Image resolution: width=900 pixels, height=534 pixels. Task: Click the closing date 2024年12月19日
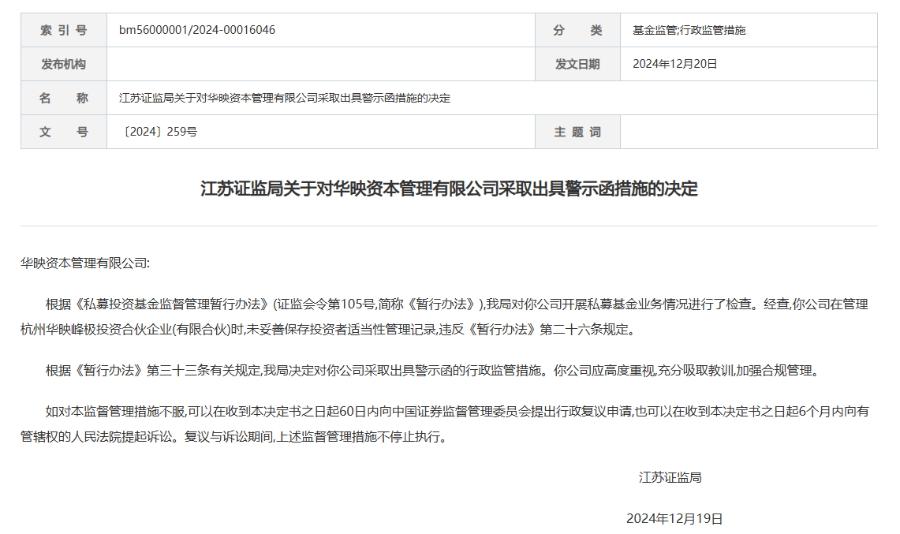(x=674, y=518)
